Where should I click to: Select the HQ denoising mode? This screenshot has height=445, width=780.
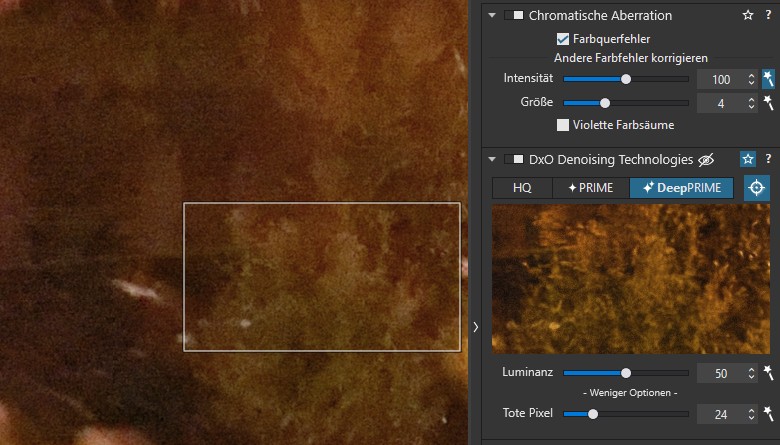522,188
